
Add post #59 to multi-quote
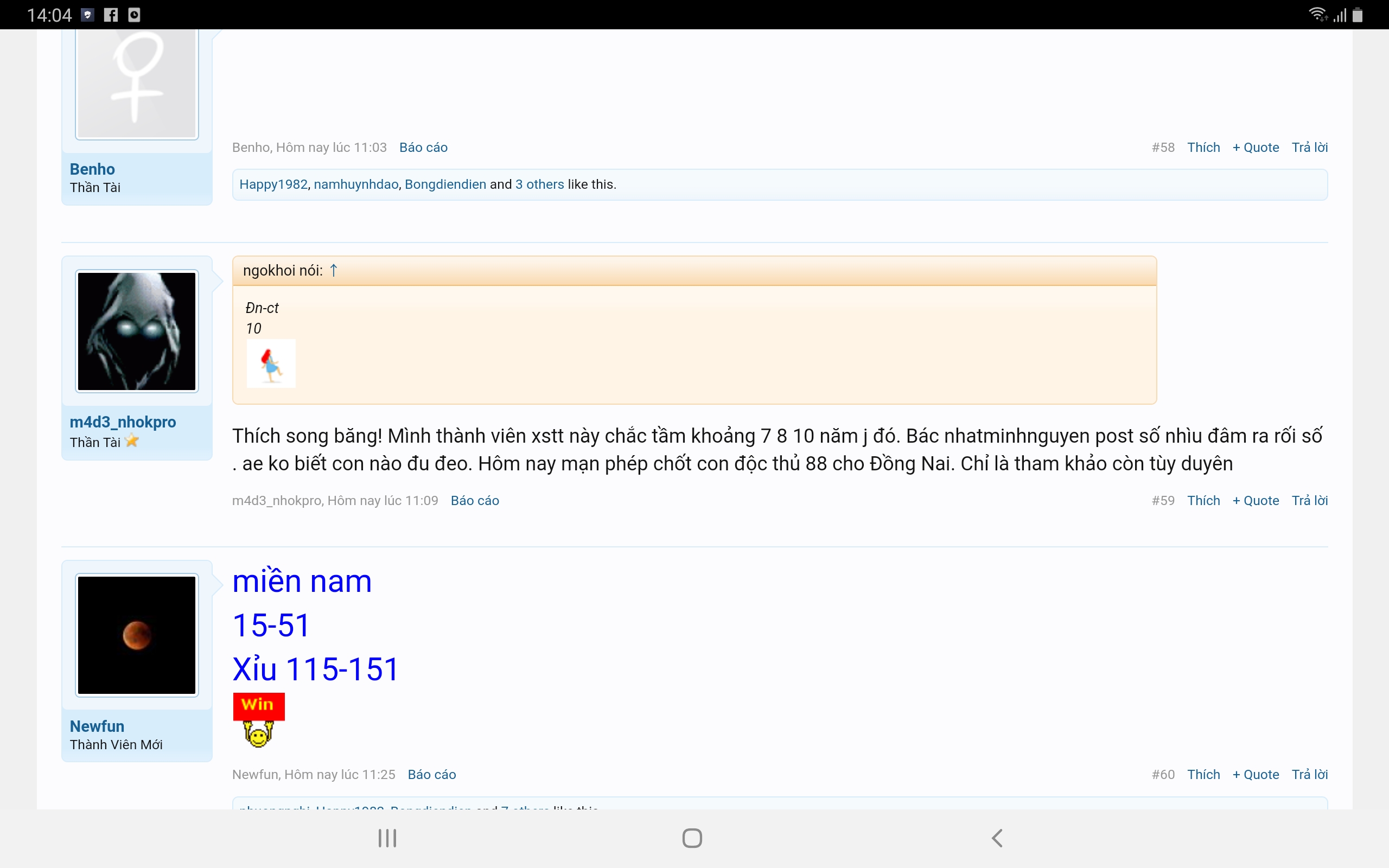[1256, 501]
